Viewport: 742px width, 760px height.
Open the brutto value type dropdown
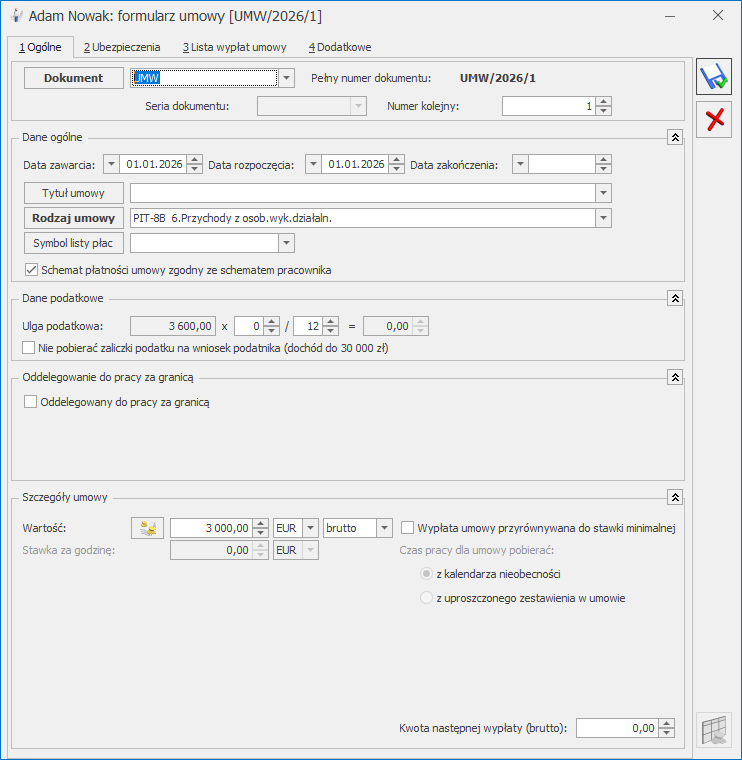(x=384, y=528)
